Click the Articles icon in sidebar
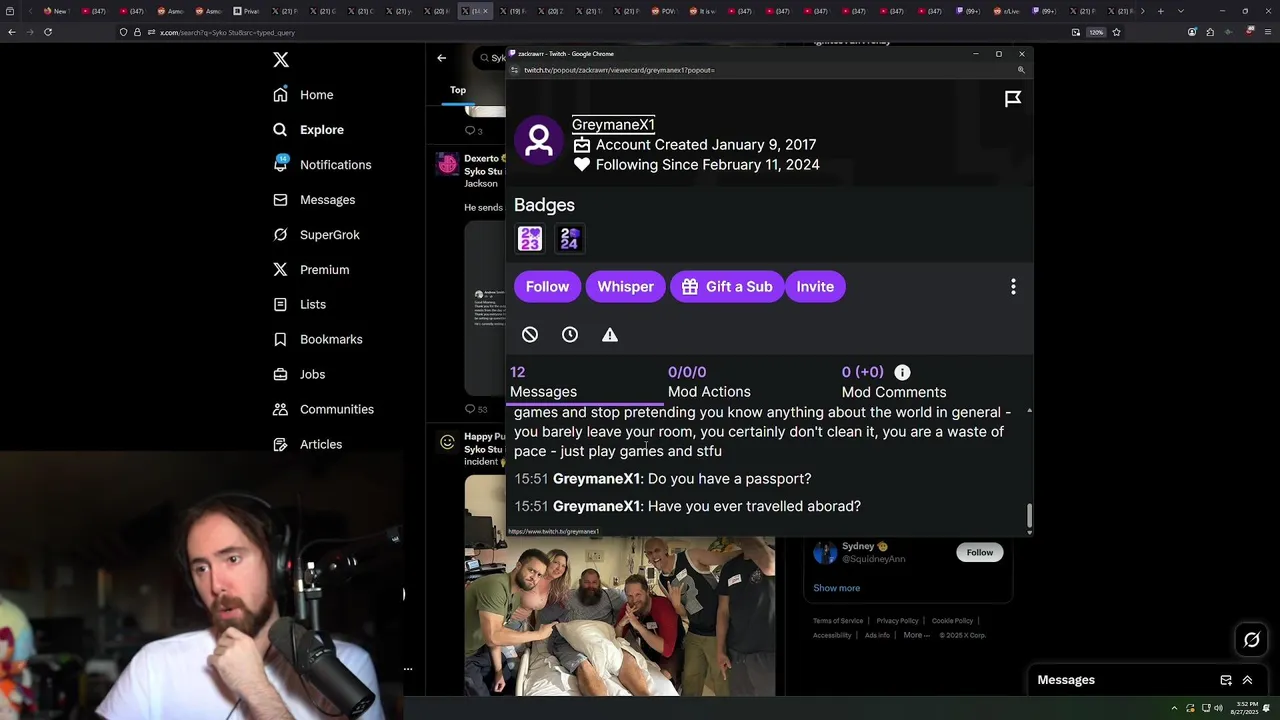 [281, 444]
